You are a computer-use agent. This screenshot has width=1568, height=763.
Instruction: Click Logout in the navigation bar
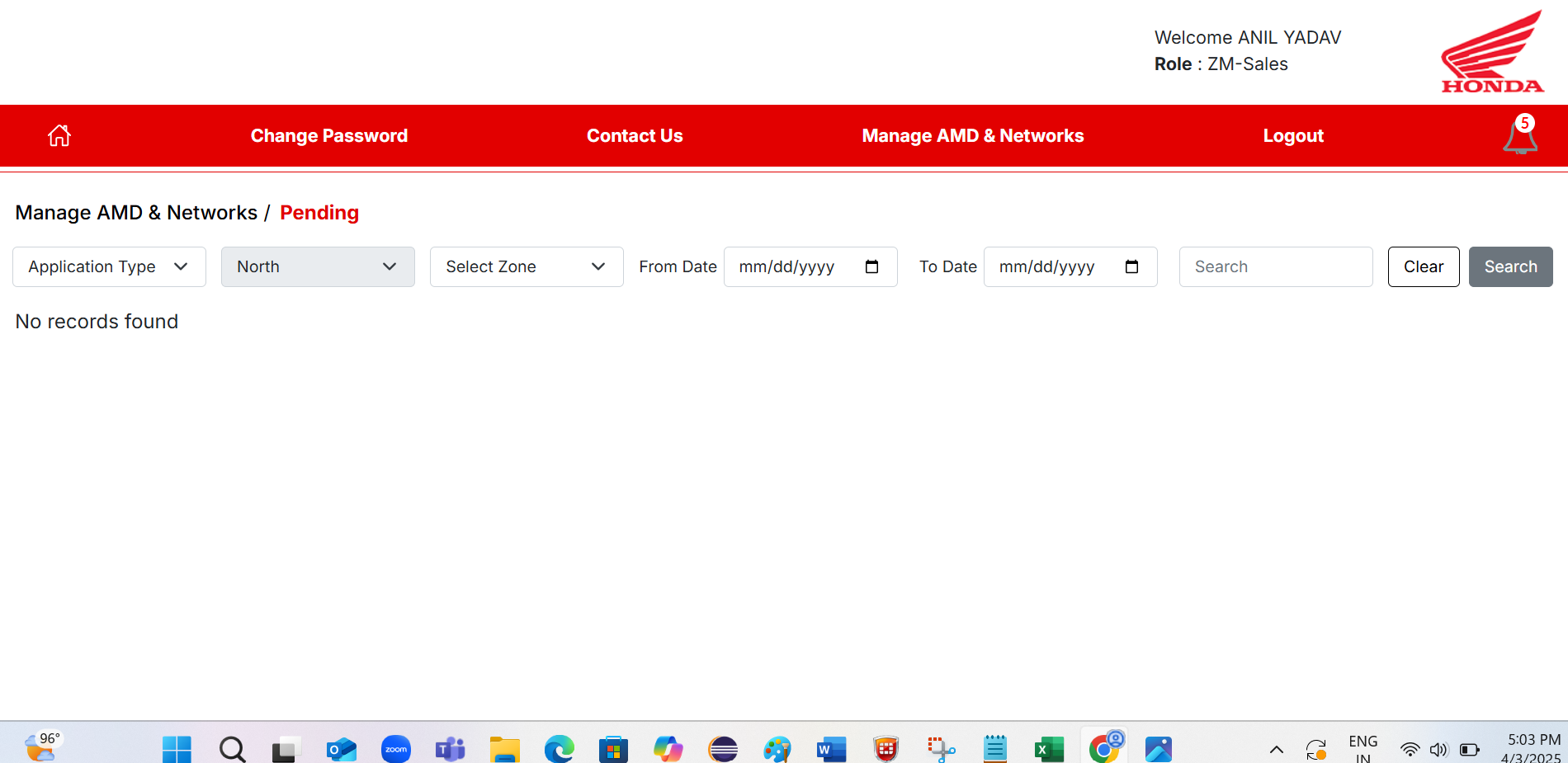[1293, 135]
